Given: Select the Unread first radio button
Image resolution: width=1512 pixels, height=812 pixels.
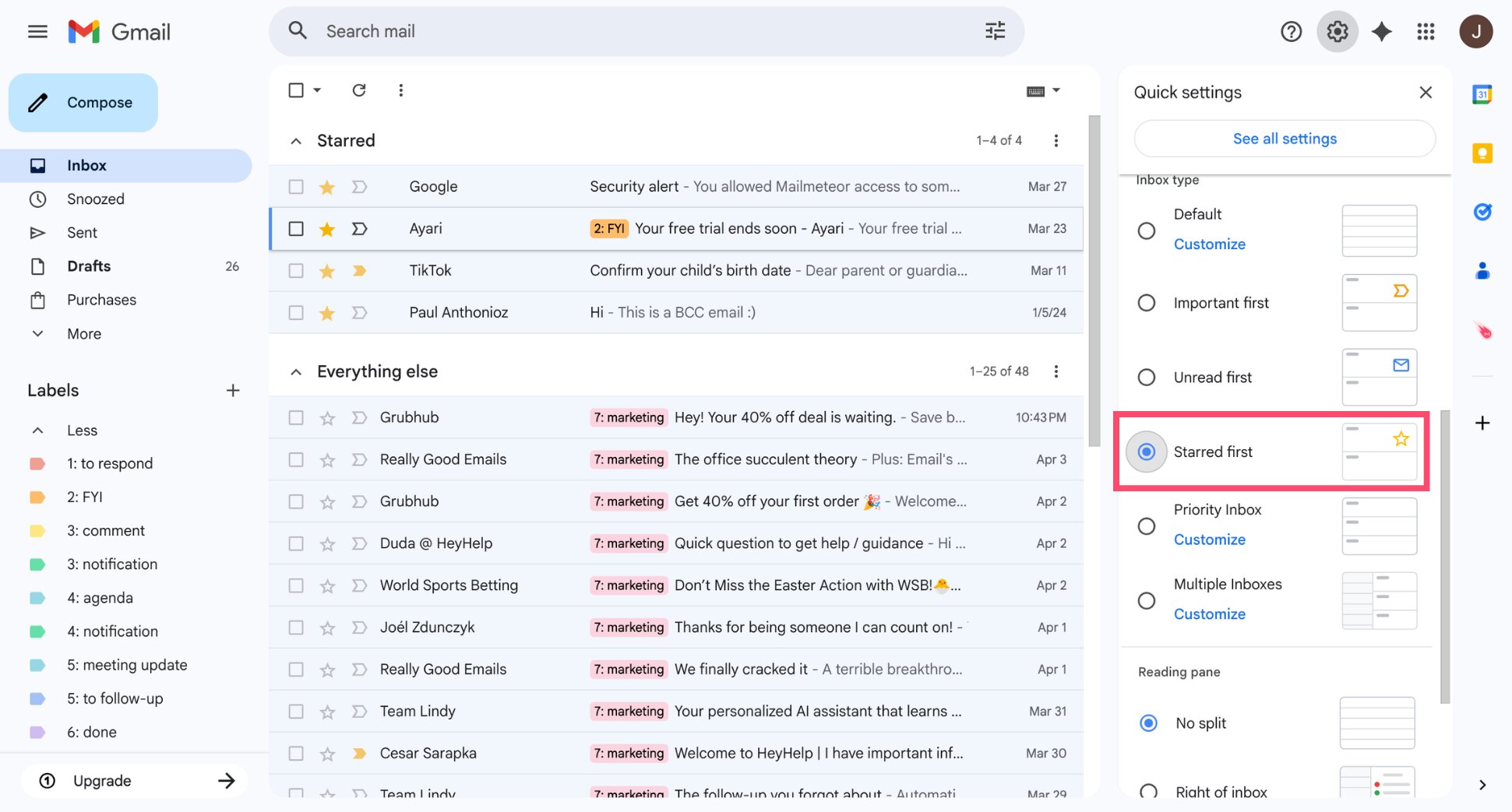Looking at the screenshot, I should (x=1146, y=378).
